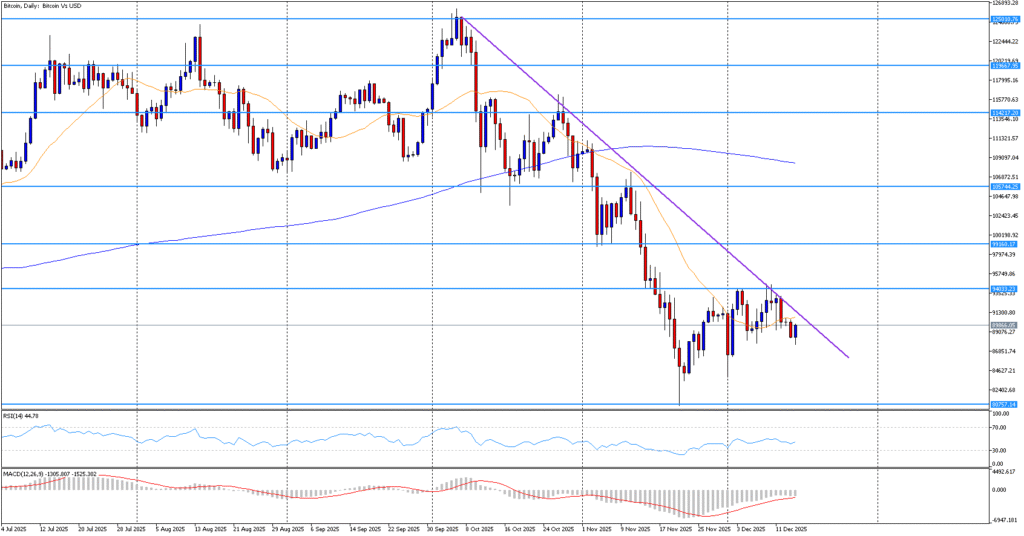
Task: Select the 119667.95 resistance level label
Action: (x=1004, y=65)
